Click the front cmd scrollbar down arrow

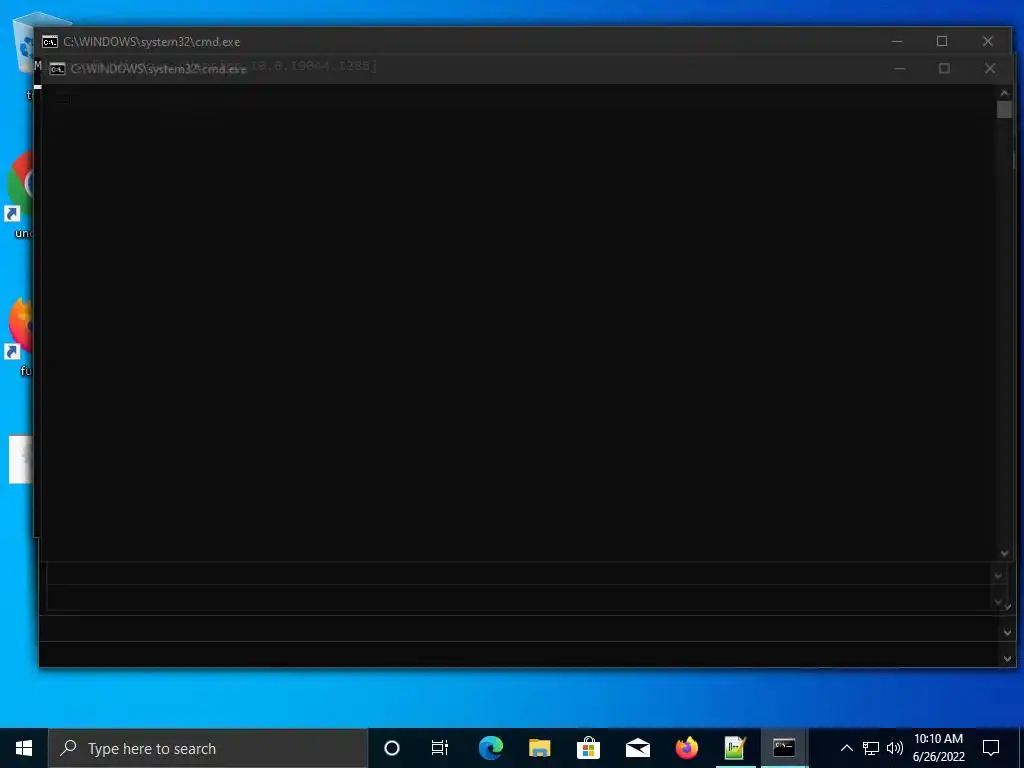point(1004,553)
